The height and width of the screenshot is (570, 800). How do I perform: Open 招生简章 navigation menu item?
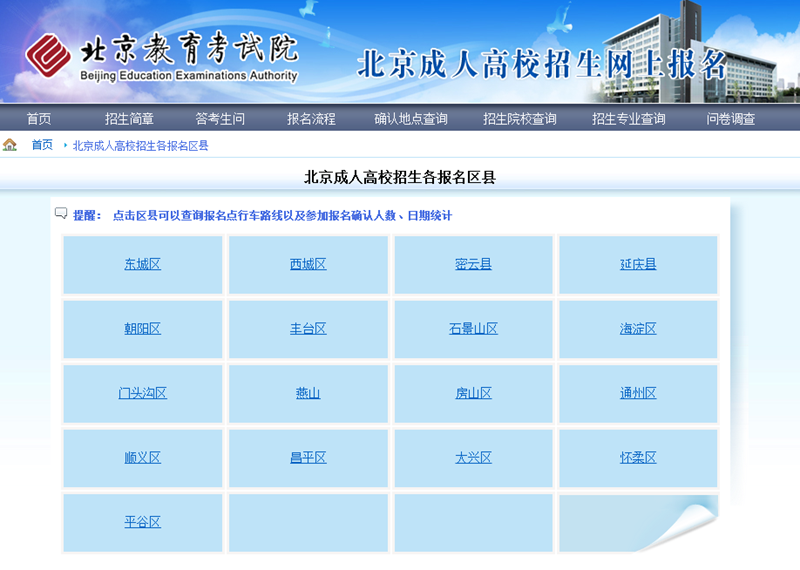(129, 119)
